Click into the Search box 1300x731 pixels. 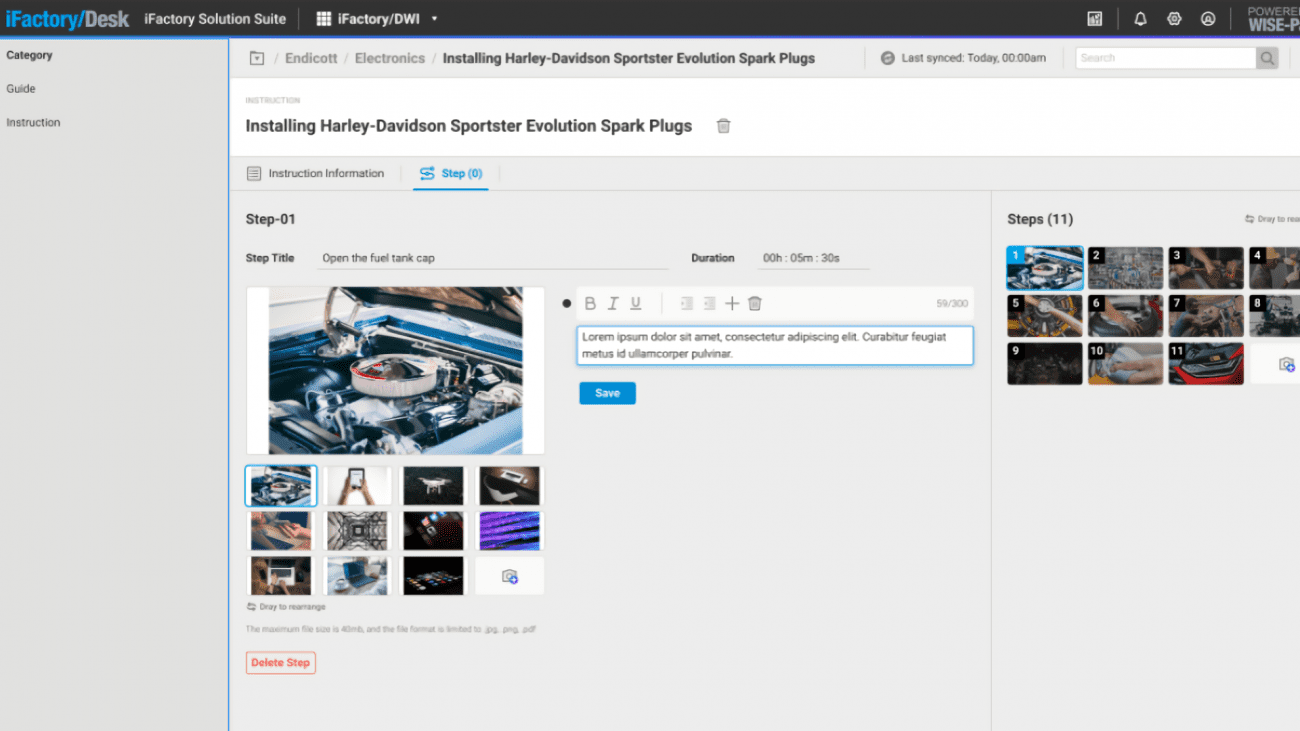(1166, 58)
